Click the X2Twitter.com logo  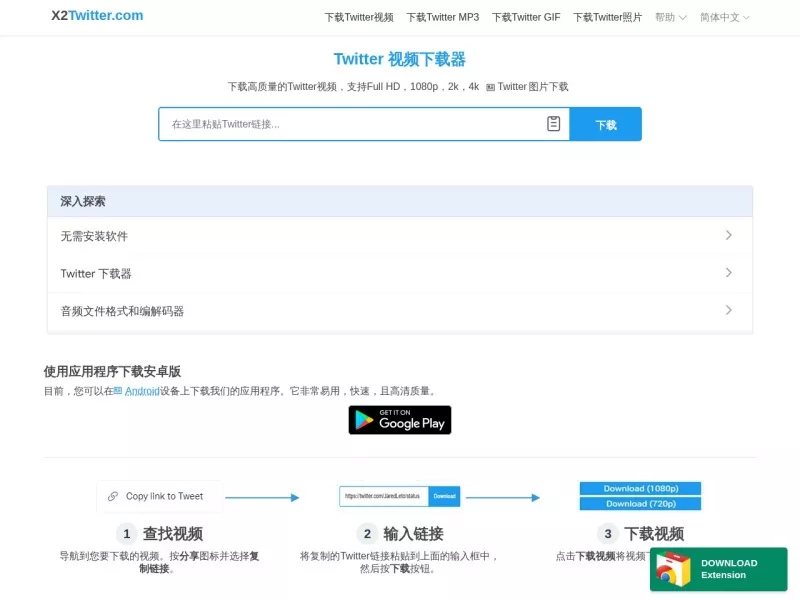pyautogui.click(x=97, y=15)
